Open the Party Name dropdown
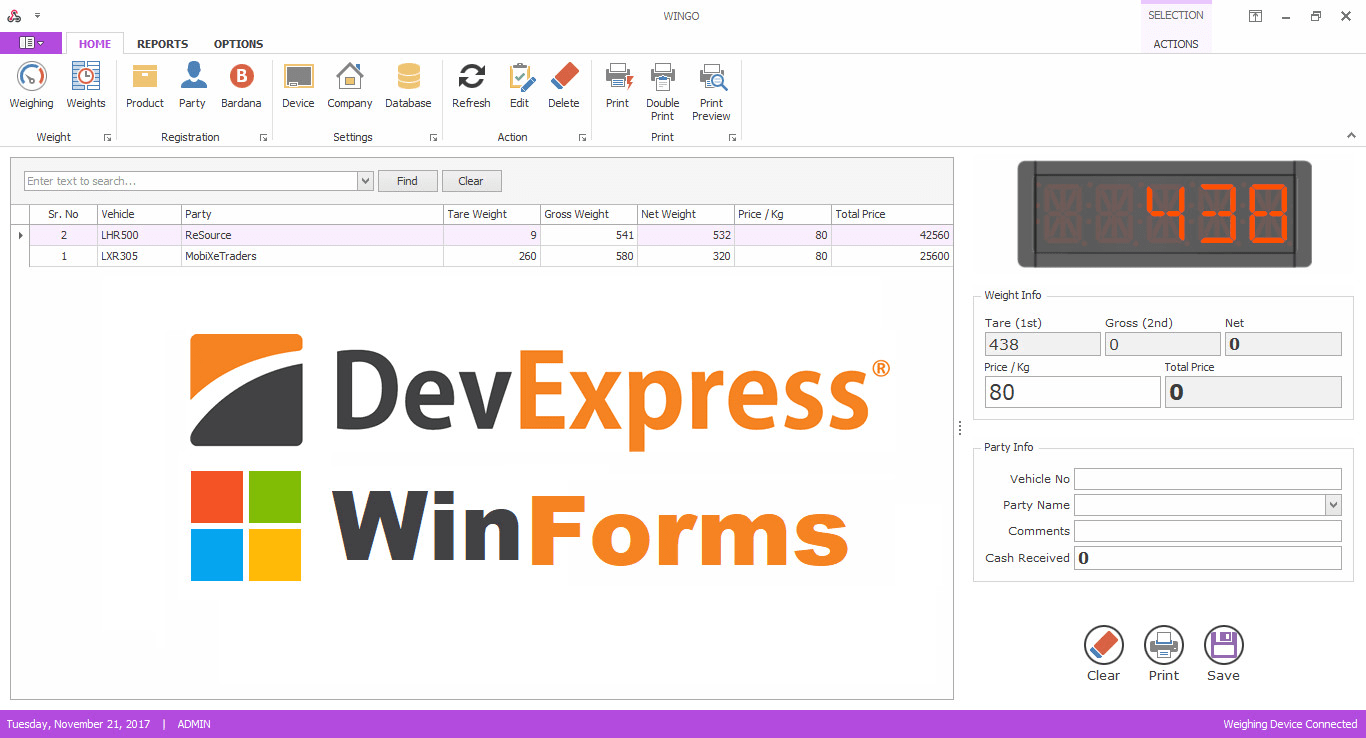This screenshot has height=738, width=1366. (x=1334, y=505)
